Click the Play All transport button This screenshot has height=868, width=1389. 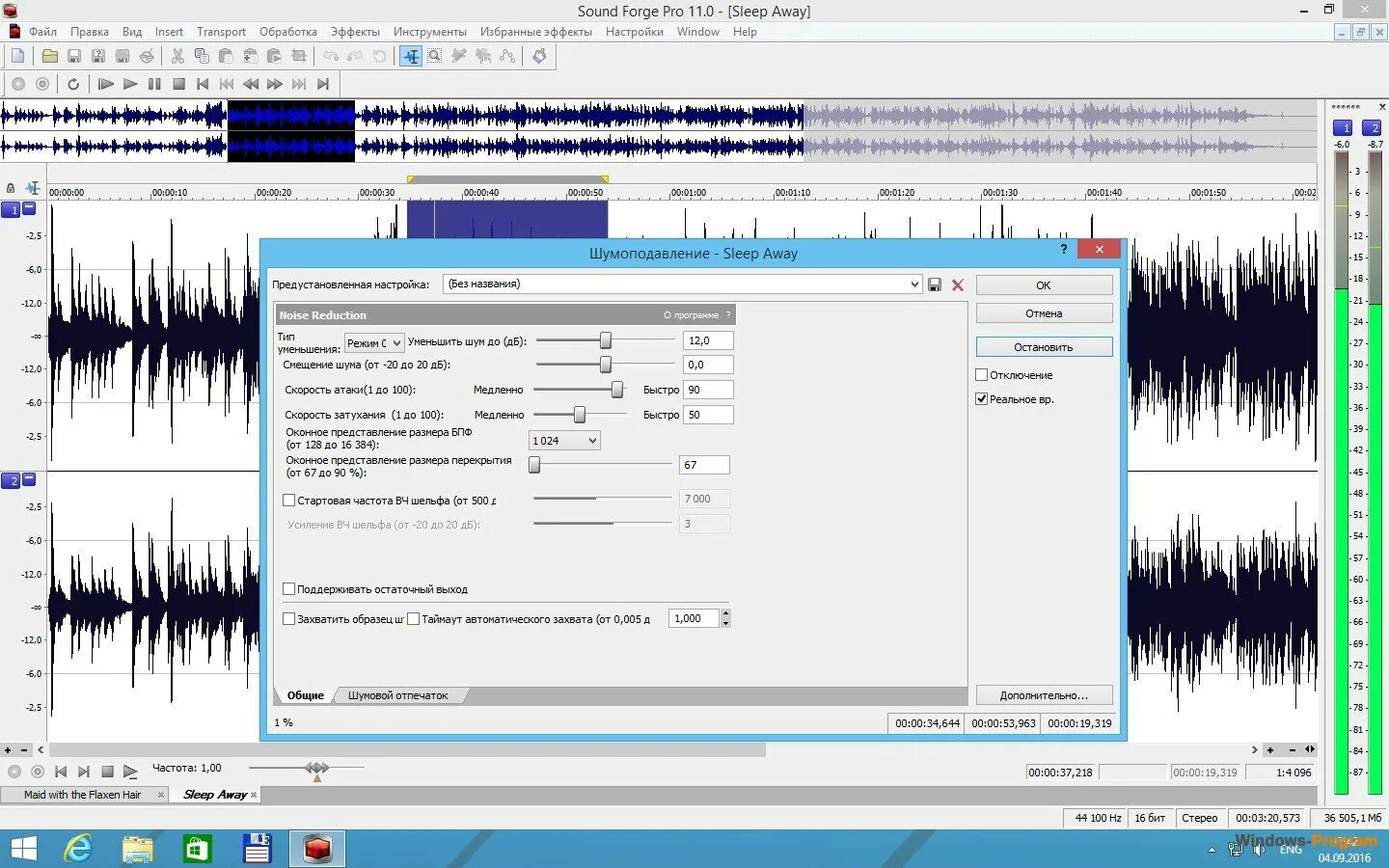tap(106, 84)
